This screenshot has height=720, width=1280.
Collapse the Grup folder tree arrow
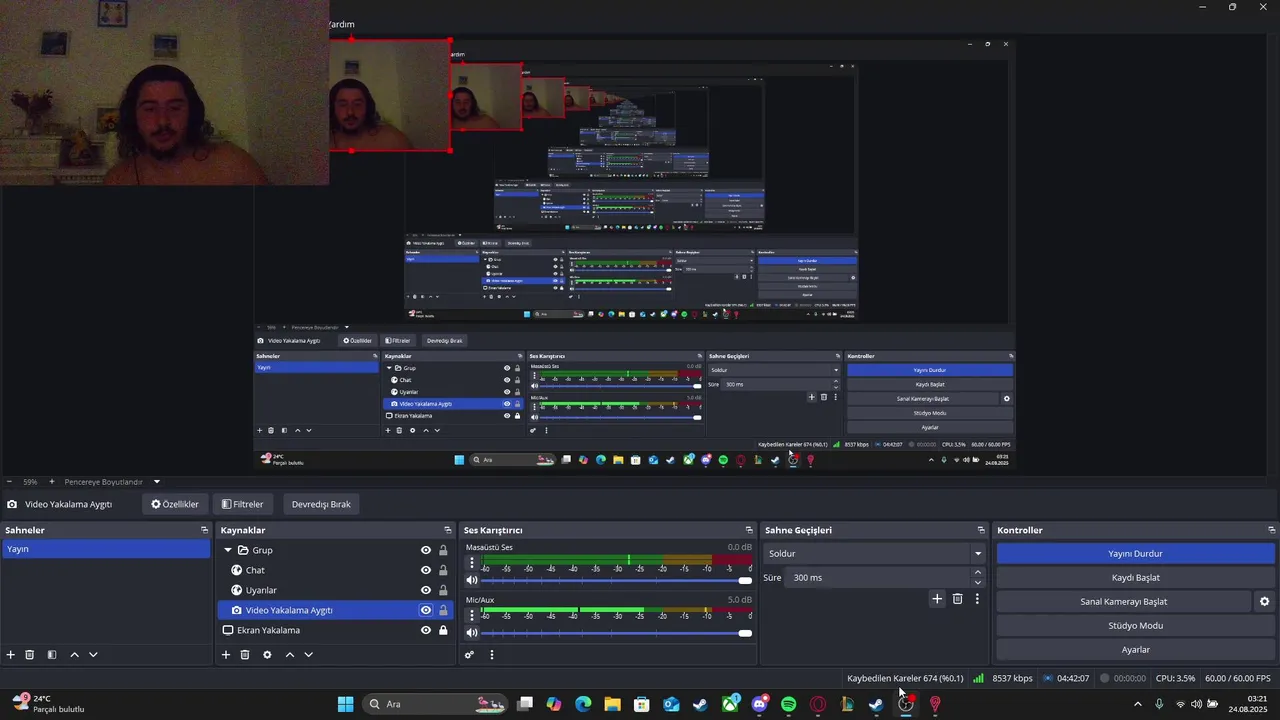(228, 550)
